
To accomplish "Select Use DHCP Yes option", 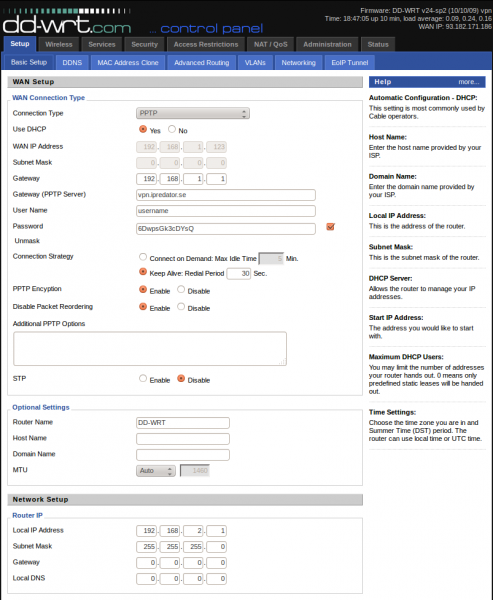I will (x=143, y=129).
